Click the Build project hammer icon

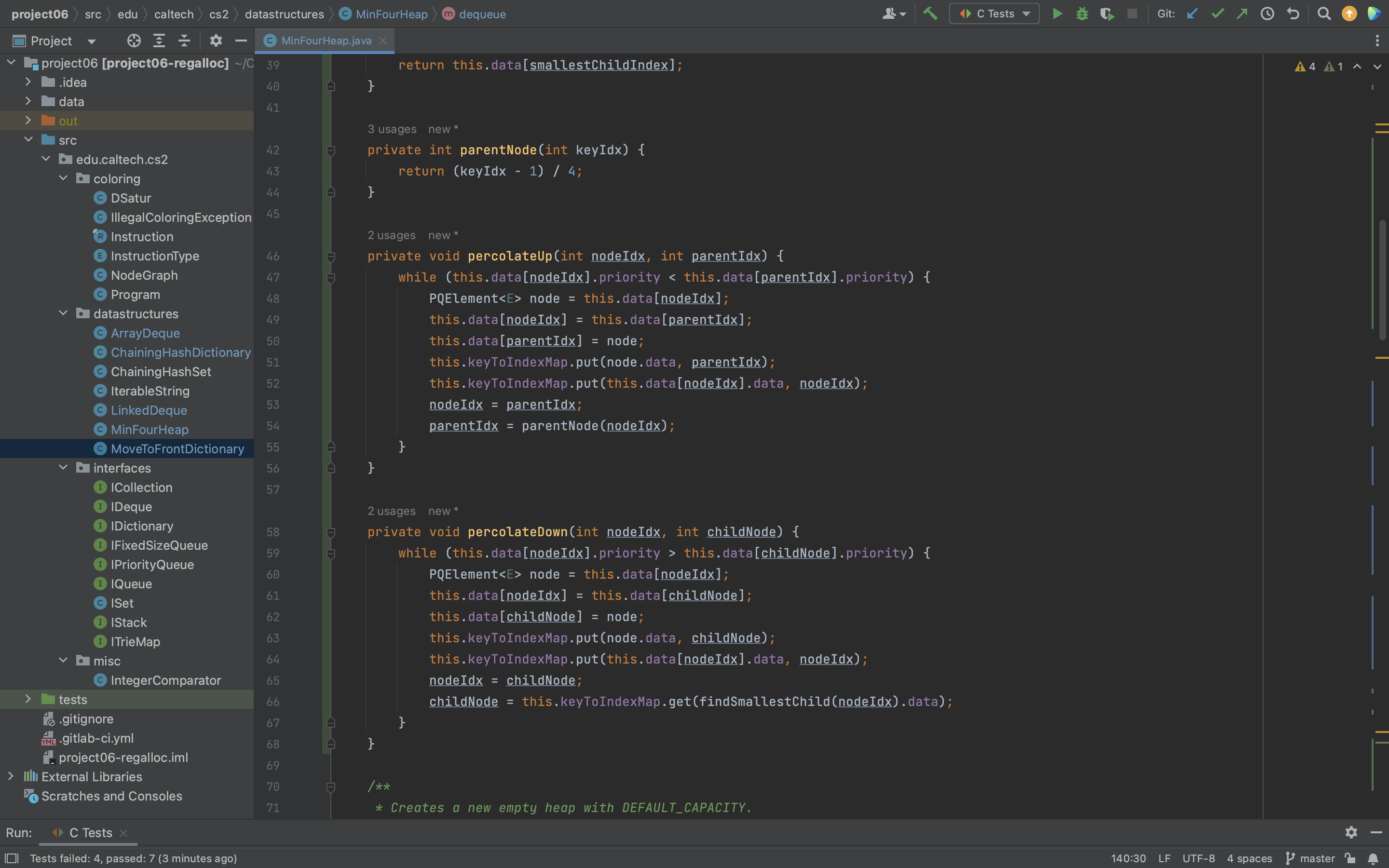[930, 13]
